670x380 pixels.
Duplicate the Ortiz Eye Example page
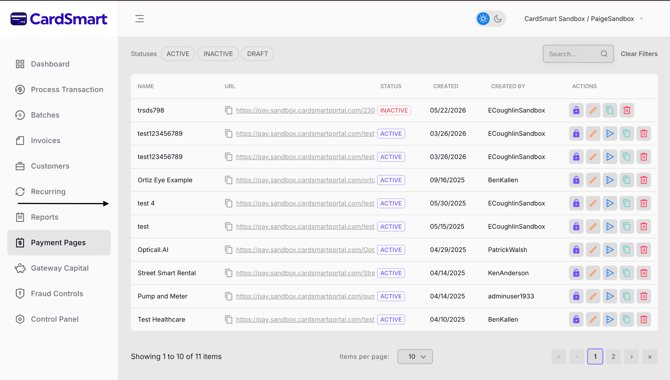click(627, 180)
